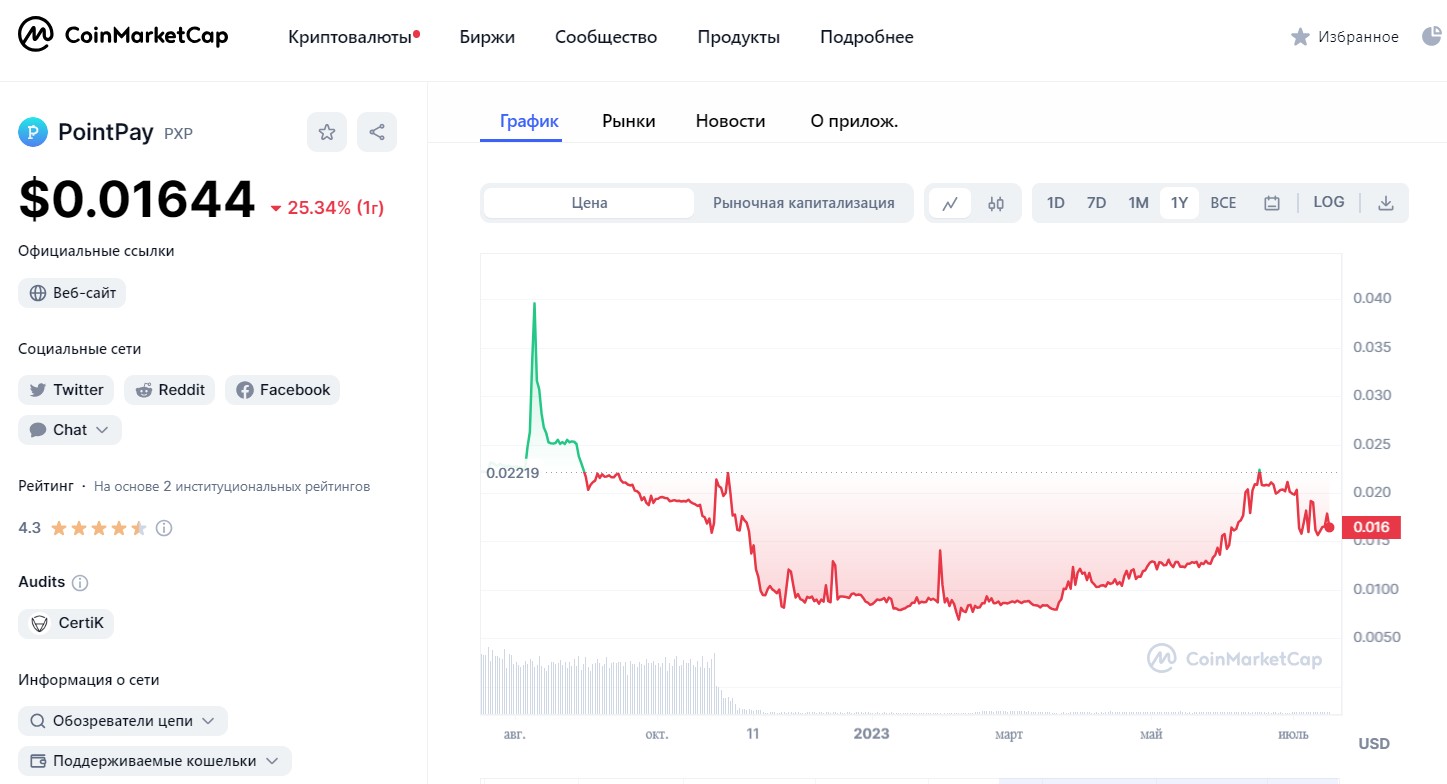
Task: Download chart data icon
Action: coord(1386,203)
